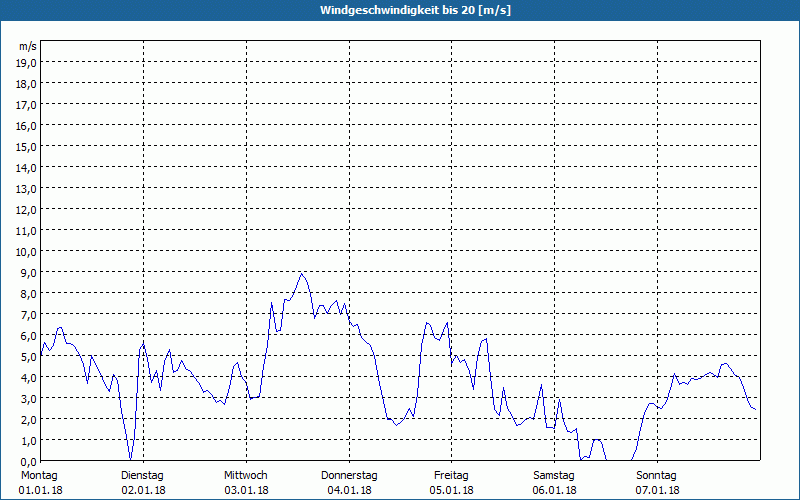Click the 8,0 axis label
This screenshot has height=500, width=800.
click(29, 294)
